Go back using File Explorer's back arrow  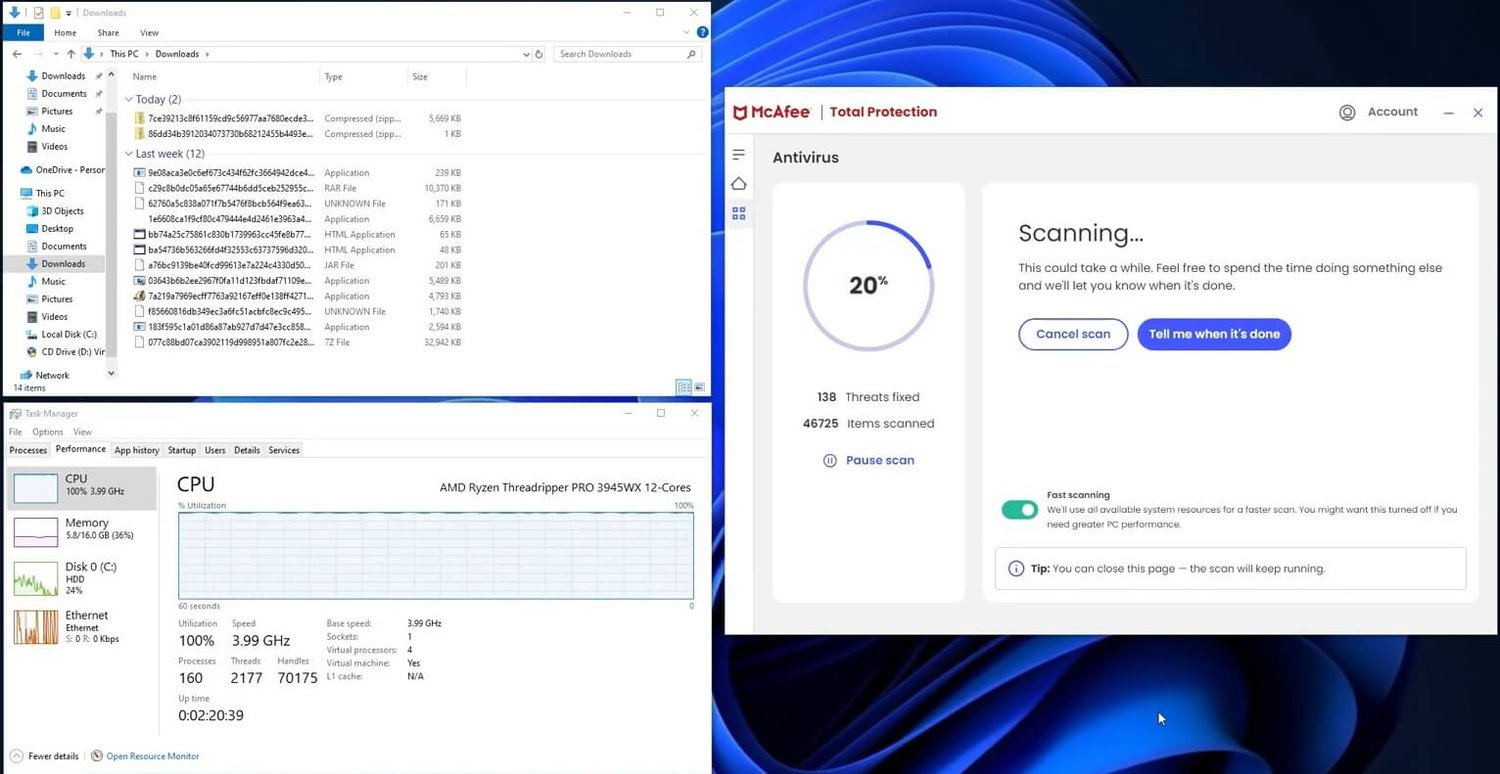tap(17, 54)
